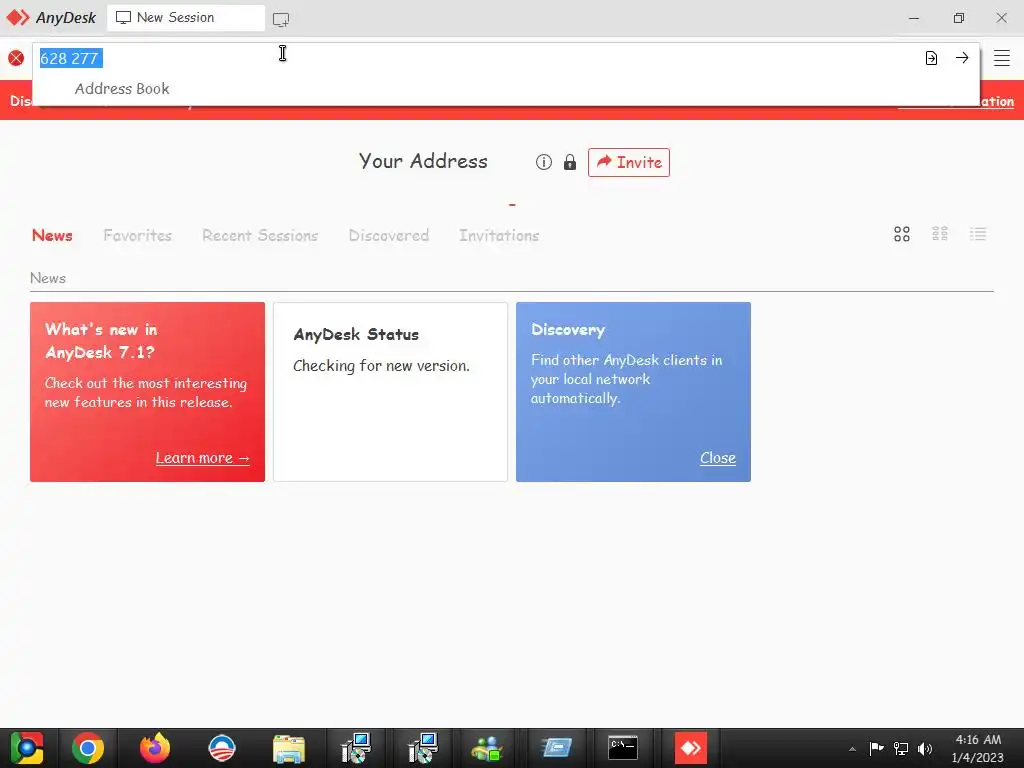Open the command prompt taskbar icon
The image size is (1024, 768).
pyautogui.click(x=623, y=748)
